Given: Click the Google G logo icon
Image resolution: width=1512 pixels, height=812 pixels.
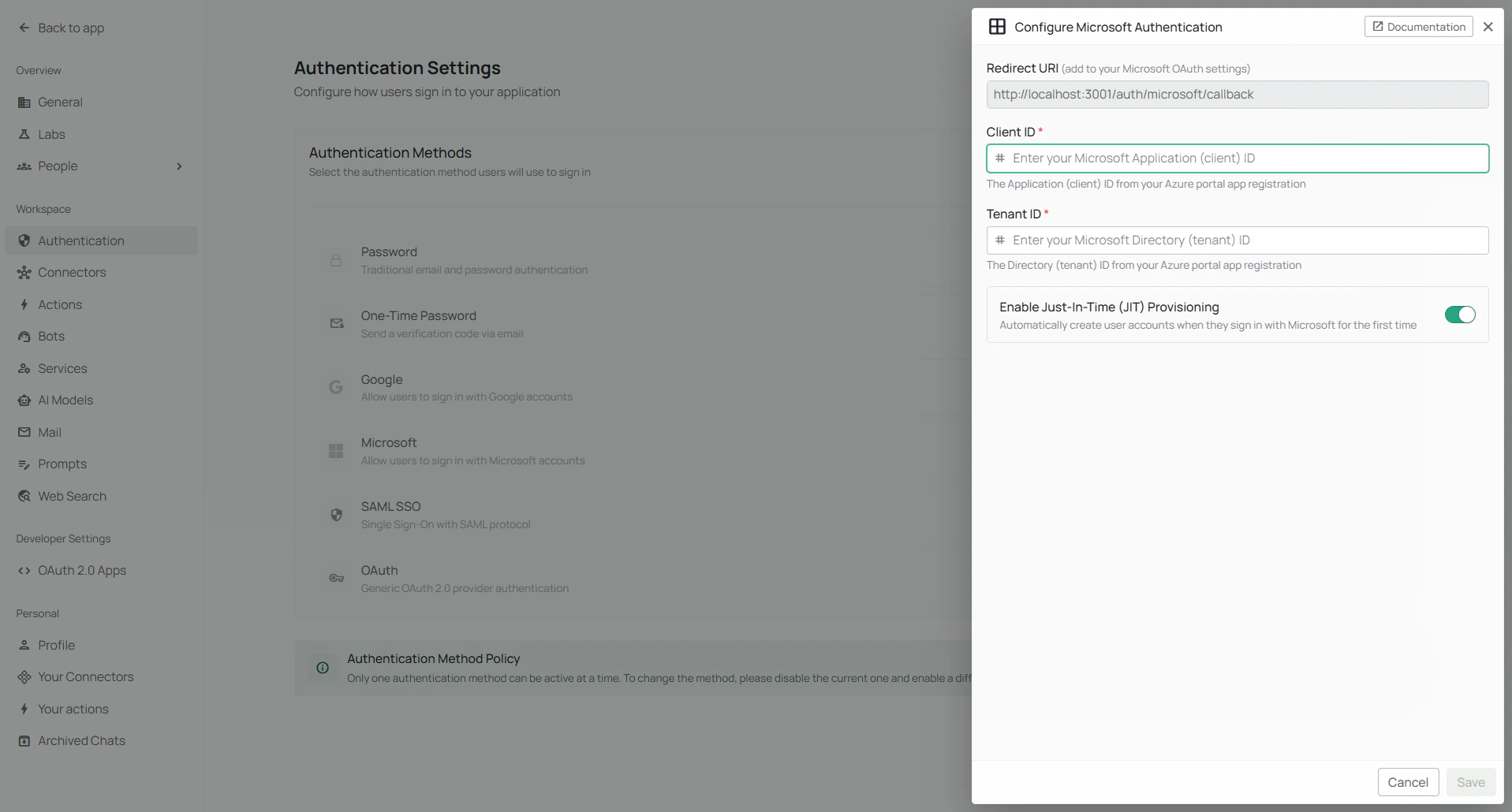Looking at the screenshot, I should click(x=336, y=387).
